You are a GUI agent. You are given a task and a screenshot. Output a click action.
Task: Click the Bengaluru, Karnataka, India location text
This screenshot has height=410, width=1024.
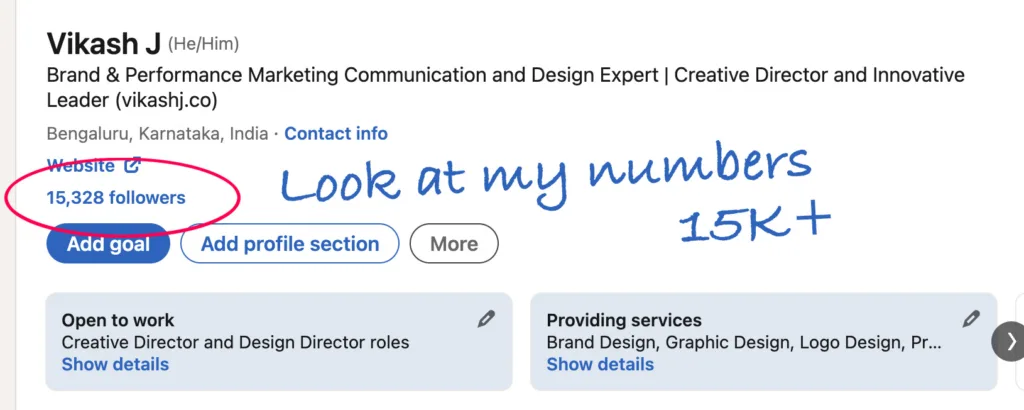[157, 134]
